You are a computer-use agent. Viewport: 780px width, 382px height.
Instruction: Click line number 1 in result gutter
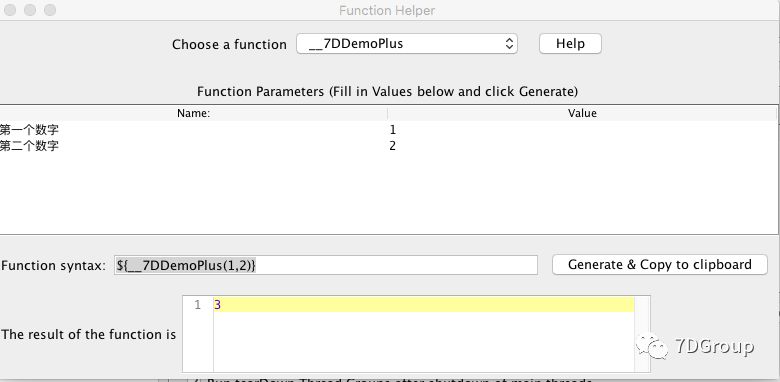198,305
